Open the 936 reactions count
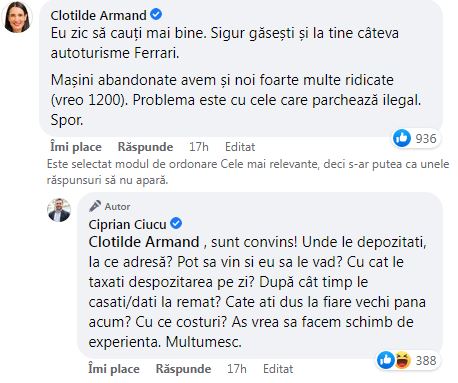Image resolution: width=458 pixels, height=383 pixels. [x=426, y=138]
